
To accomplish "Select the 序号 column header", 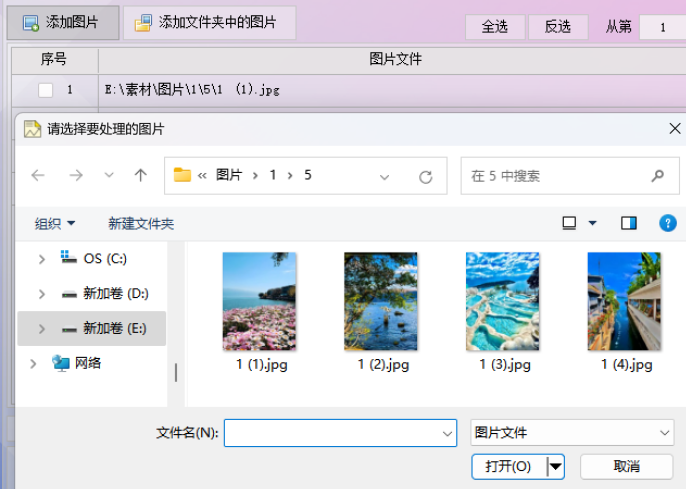I will tap(54, 60).
